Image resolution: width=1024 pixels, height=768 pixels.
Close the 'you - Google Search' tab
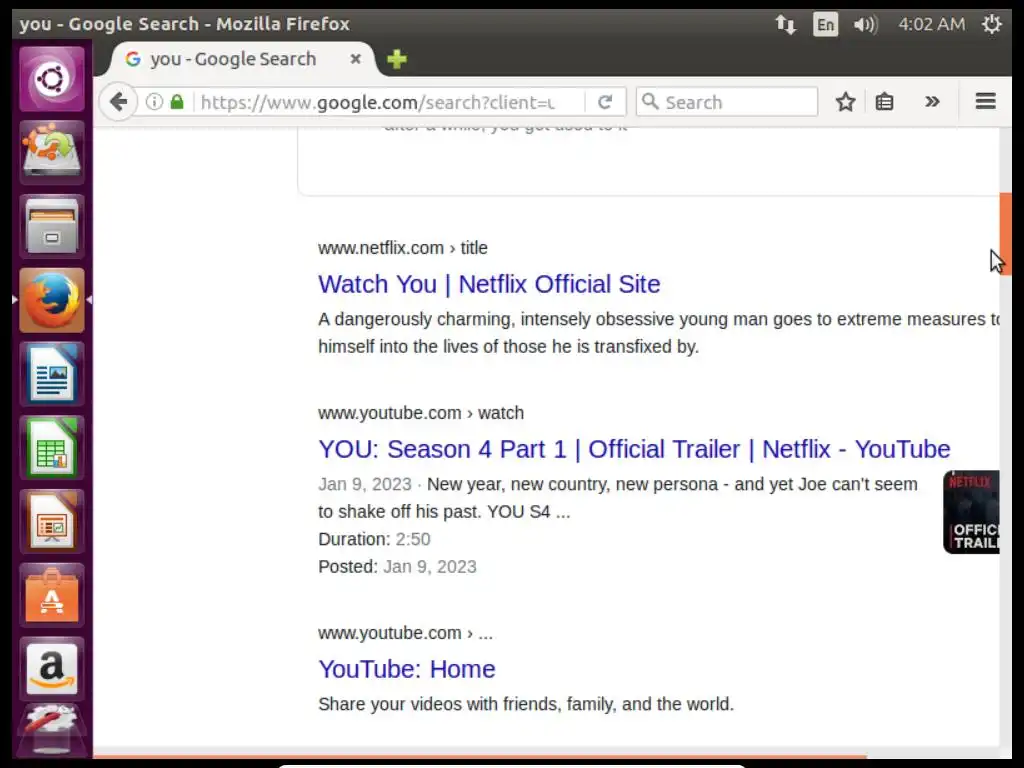[355, 59]
